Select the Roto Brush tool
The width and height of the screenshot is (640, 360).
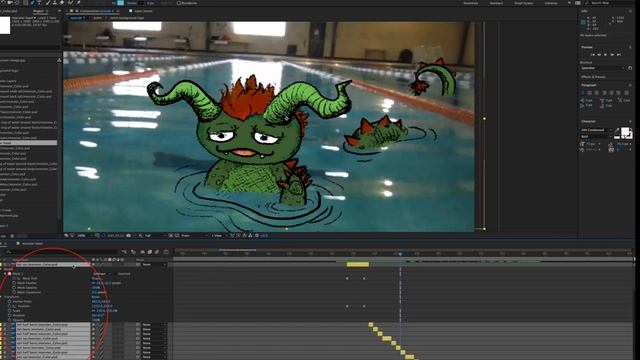pos(70,2)
